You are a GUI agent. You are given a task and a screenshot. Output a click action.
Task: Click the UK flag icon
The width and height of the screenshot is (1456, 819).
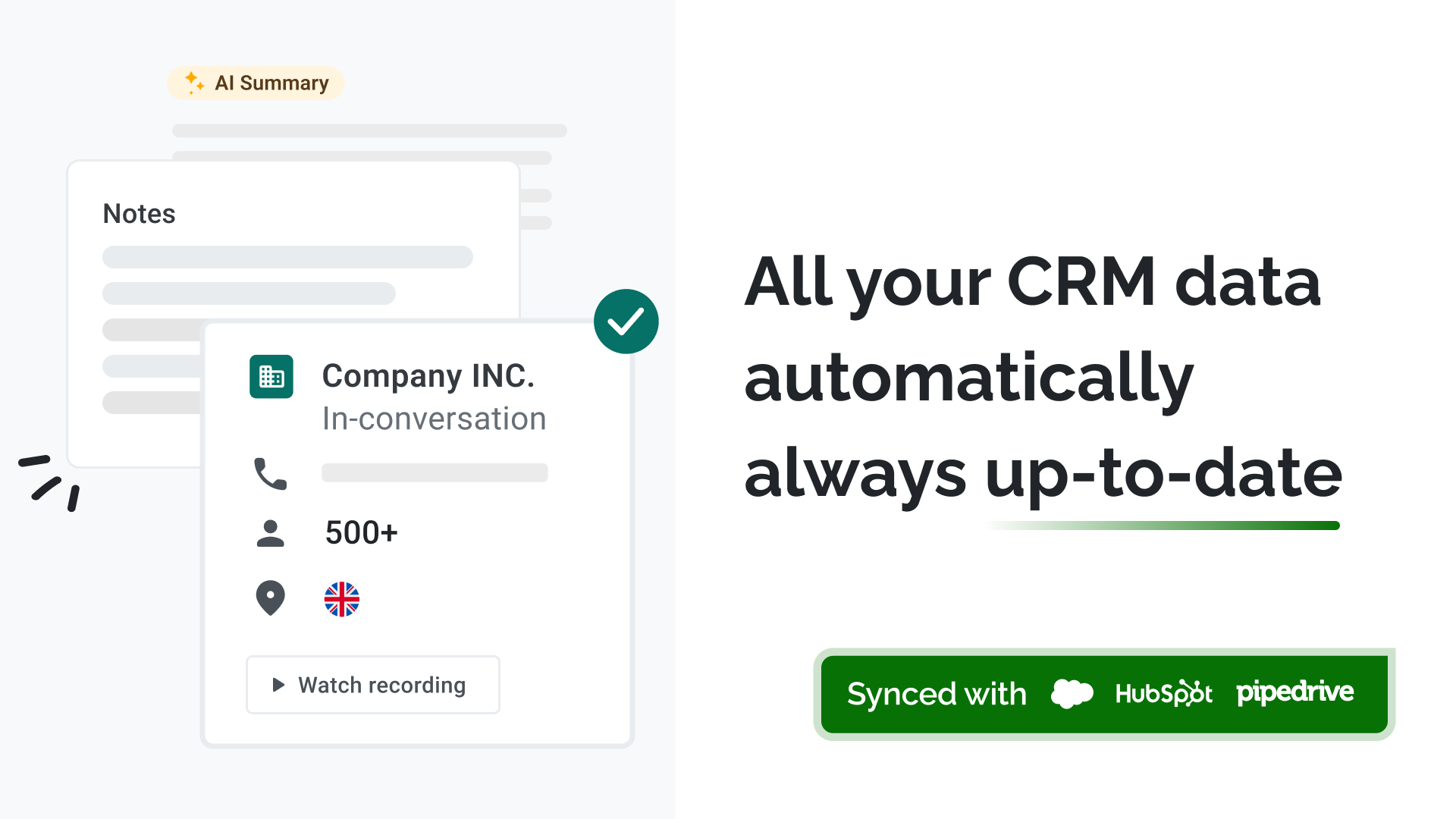point(341,599)
